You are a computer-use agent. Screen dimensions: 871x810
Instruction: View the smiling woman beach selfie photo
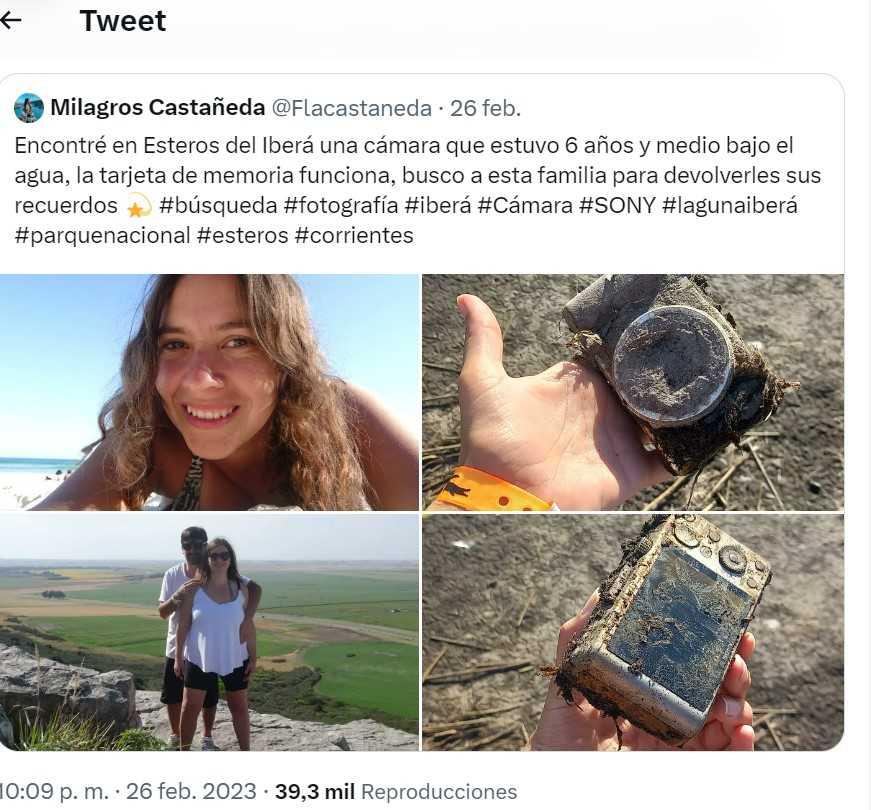click(x=209, y=392)
